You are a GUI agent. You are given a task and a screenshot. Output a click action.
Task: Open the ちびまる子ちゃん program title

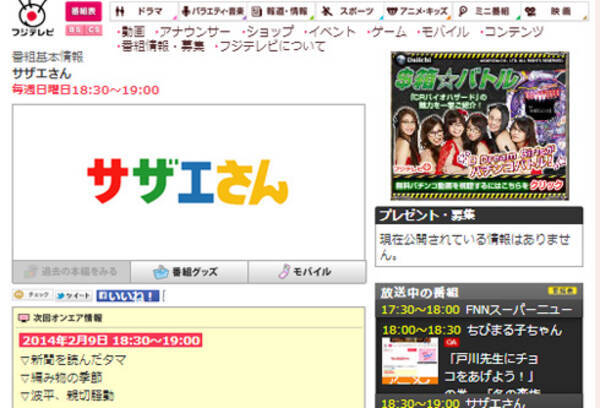click(514, 330)
